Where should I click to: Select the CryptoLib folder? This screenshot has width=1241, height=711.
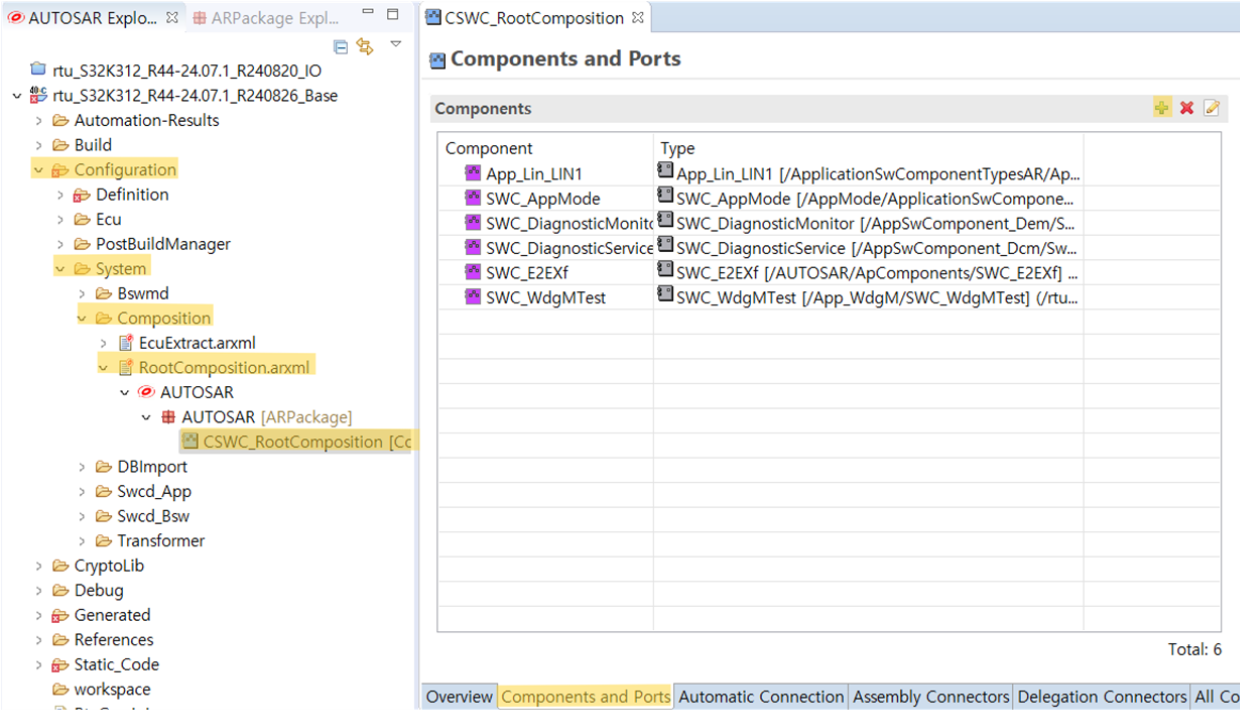point(108,566)
